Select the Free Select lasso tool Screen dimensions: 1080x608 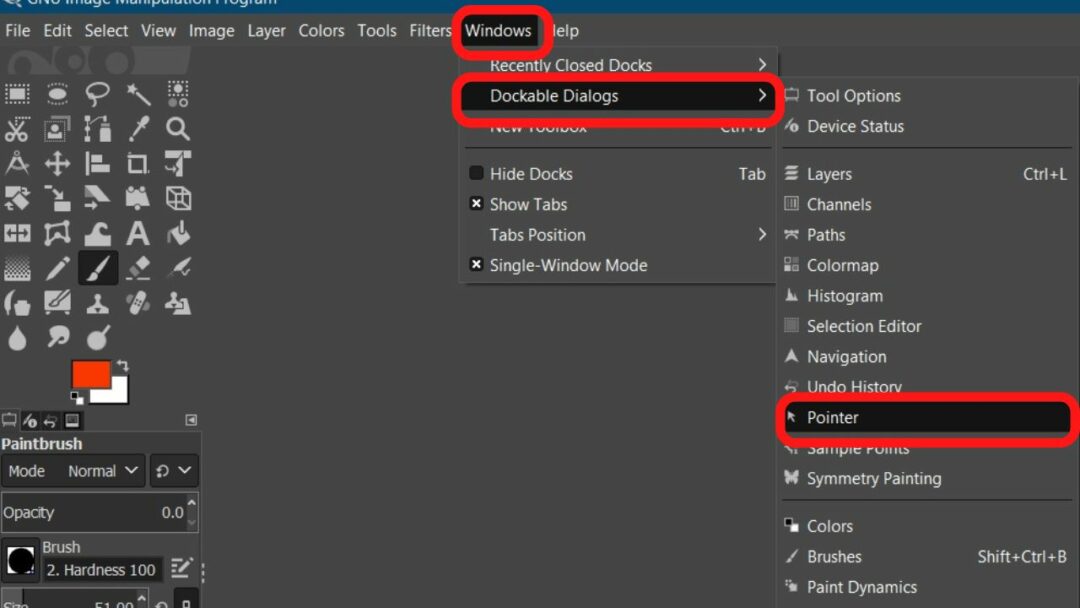pyautogui.click(x=98, y=94)
